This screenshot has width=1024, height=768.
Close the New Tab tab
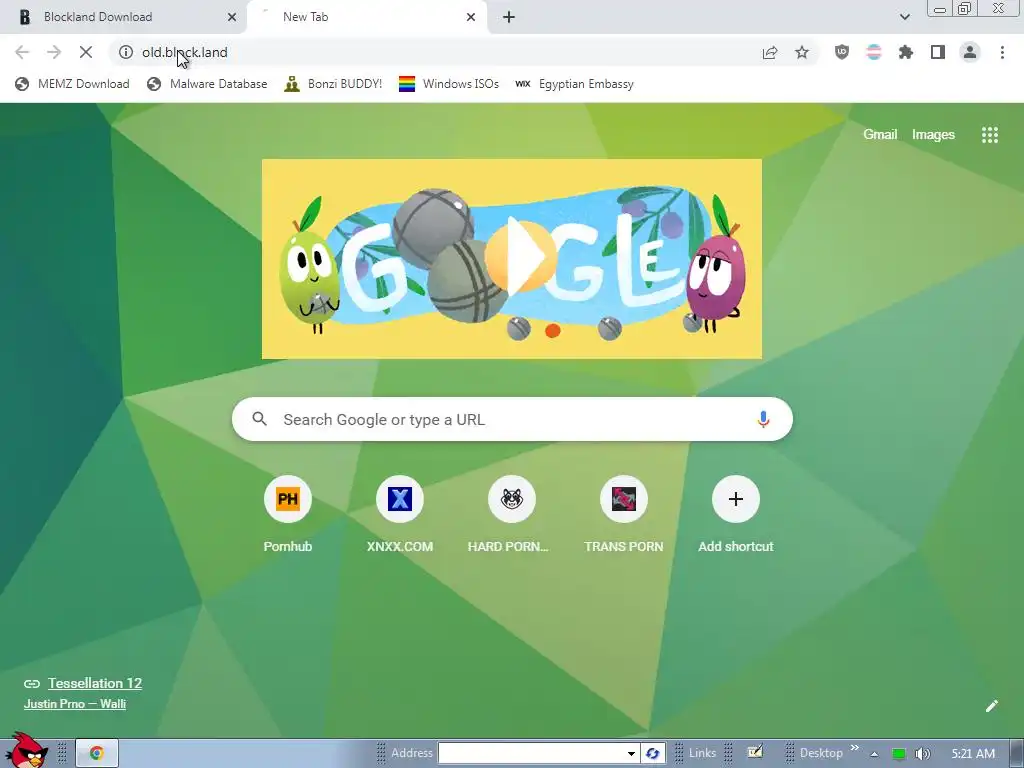click(x=471, y=17)
